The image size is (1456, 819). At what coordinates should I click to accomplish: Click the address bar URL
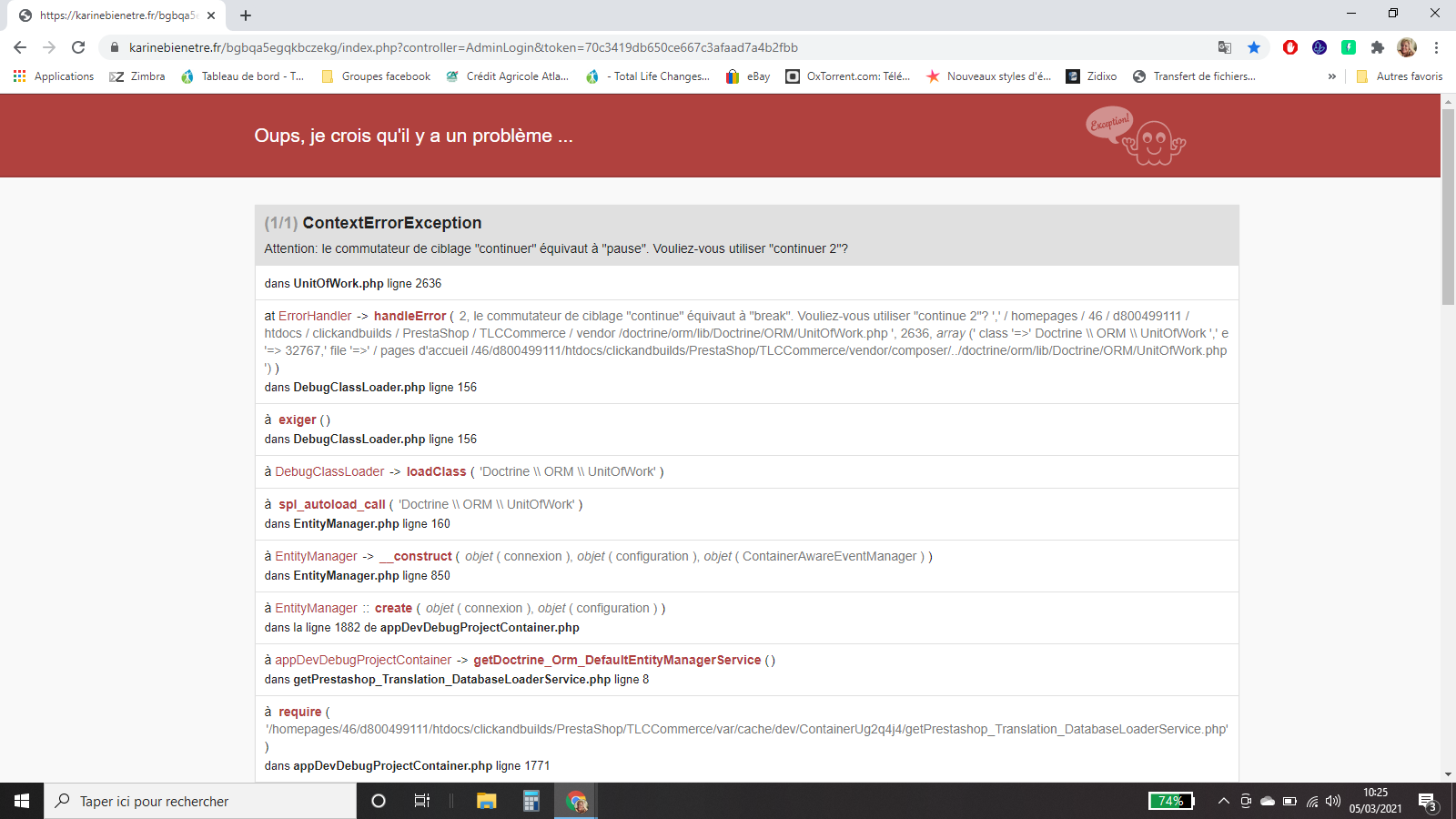click(463, 47)
